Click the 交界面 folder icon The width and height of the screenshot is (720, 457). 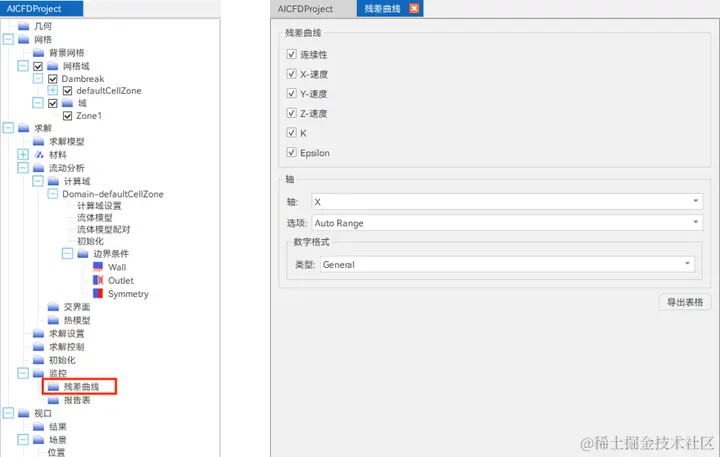tap(53, 306)
